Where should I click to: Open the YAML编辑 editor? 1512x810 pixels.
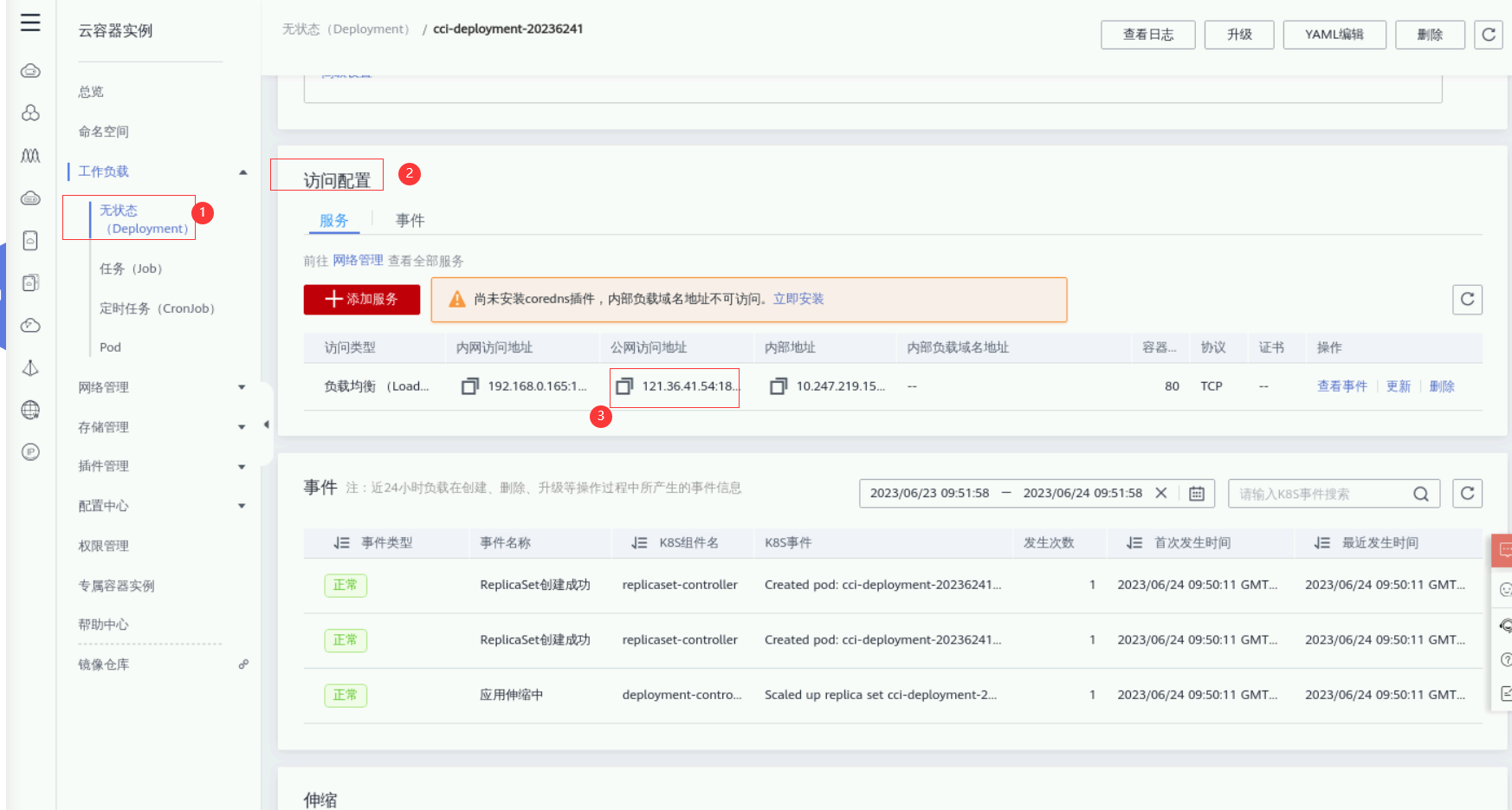coord(1334,35)
